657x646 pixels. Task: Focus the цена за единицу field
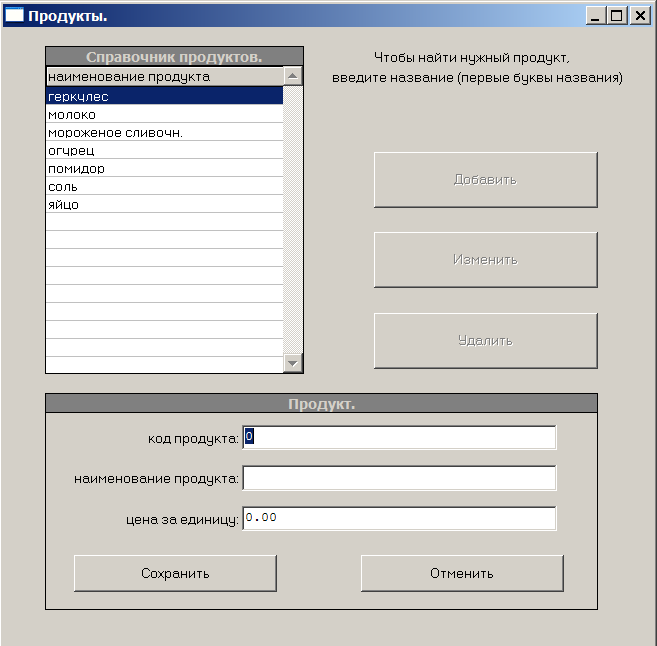pyautogui.click(x=399, y=518)
